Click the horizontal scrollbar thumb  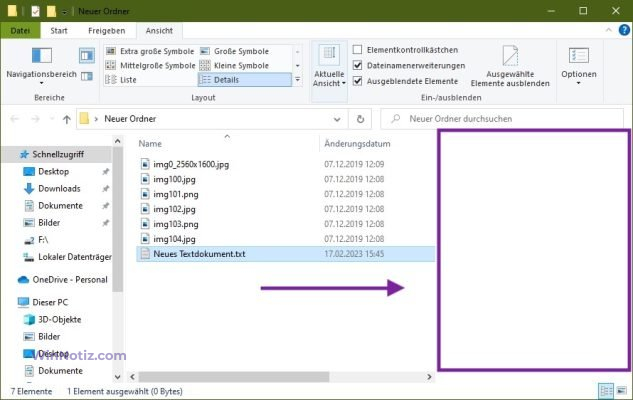click(234, 377)
